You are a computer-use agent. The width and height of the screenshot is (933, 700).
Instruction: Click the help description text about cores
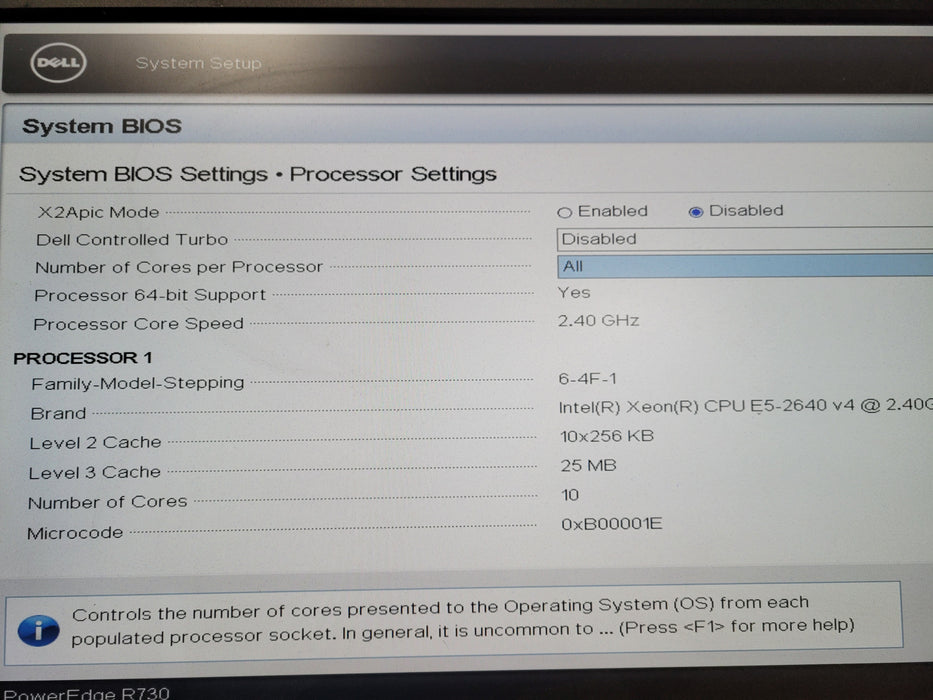point(463,620)
